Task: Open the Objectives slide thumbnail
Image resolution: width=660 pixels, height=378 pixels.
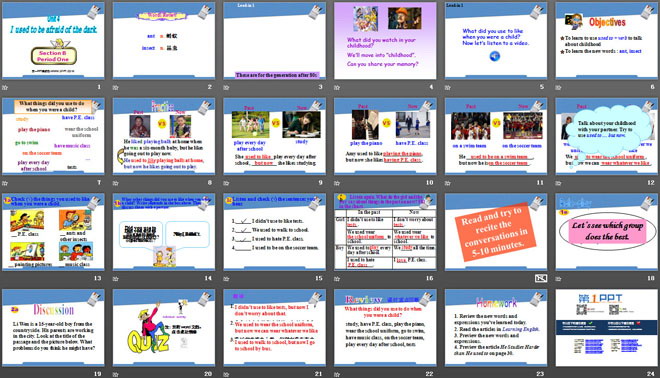Action: click(607, 41)
